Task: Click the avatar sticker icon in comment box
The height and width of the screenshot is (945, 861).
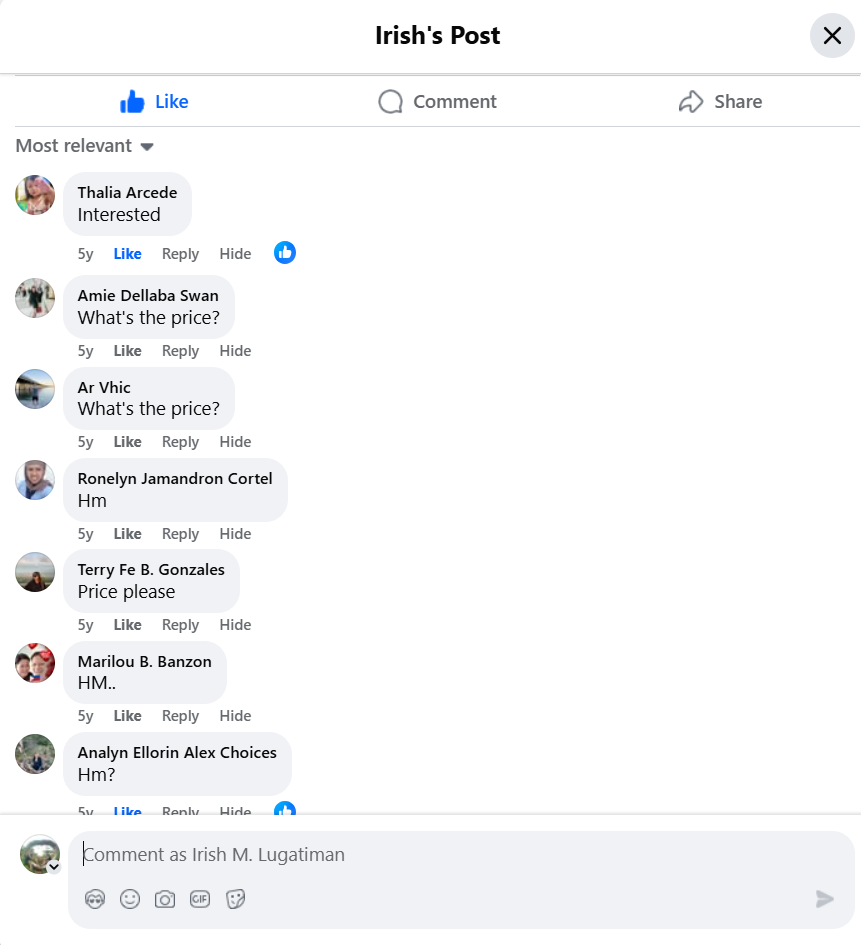Action: pyautogui.click(x=95, y=899)
